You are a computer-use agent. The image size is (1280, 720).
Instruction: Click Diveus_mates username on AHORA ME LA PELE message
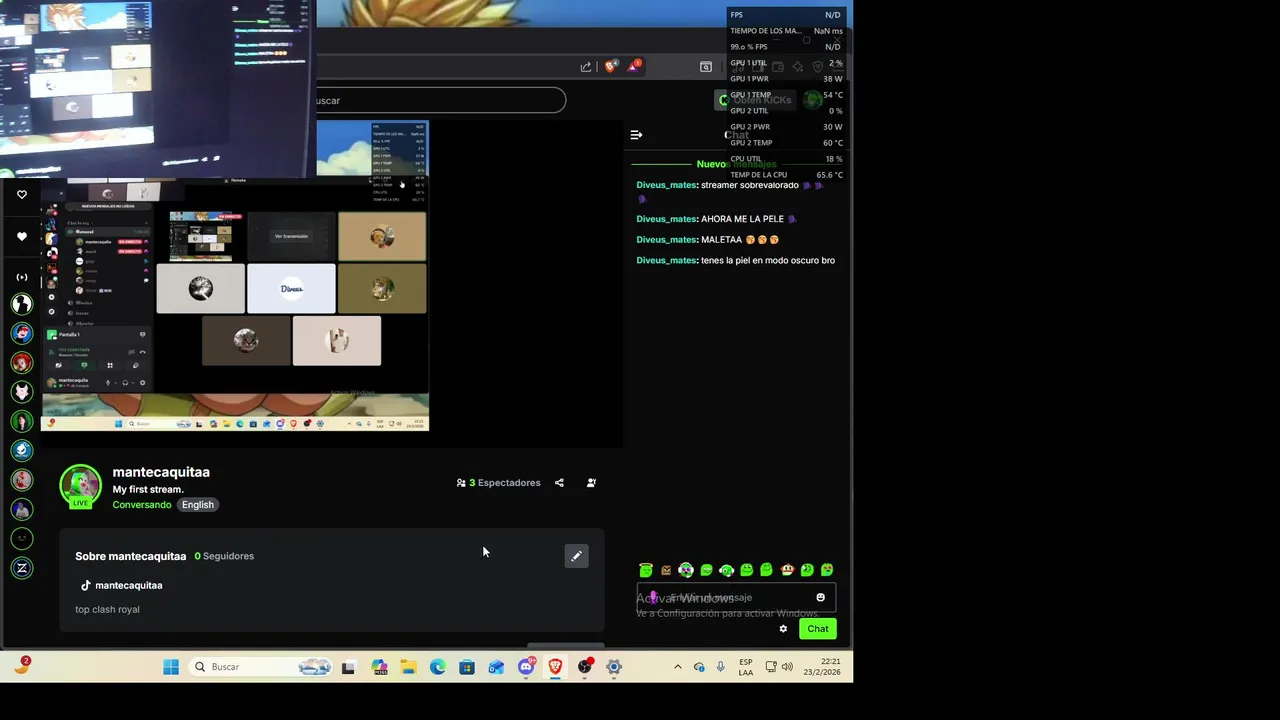[x=666, y=219]
